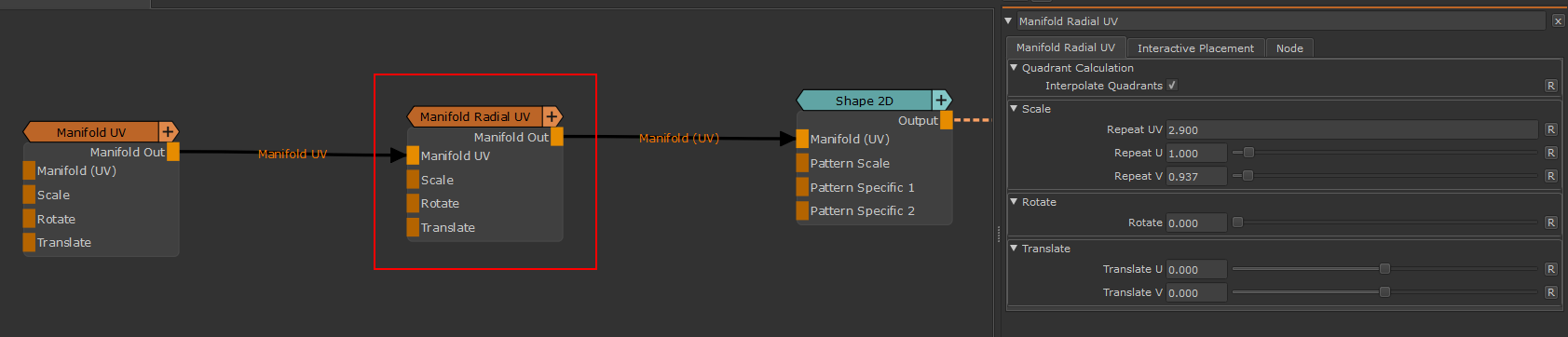This screenshot has width=1568, height=337.
Task: Click plus icon on Manifold Radial UV node
Action: pyautogui.click(x=552, y=116)
